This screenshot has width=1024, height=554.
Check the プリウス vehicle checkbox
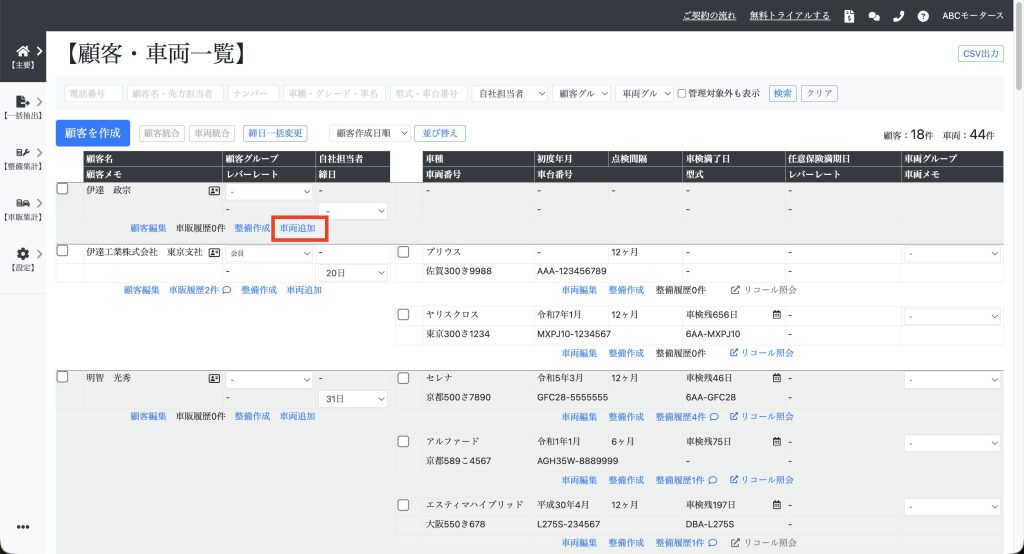click(404, 252)
